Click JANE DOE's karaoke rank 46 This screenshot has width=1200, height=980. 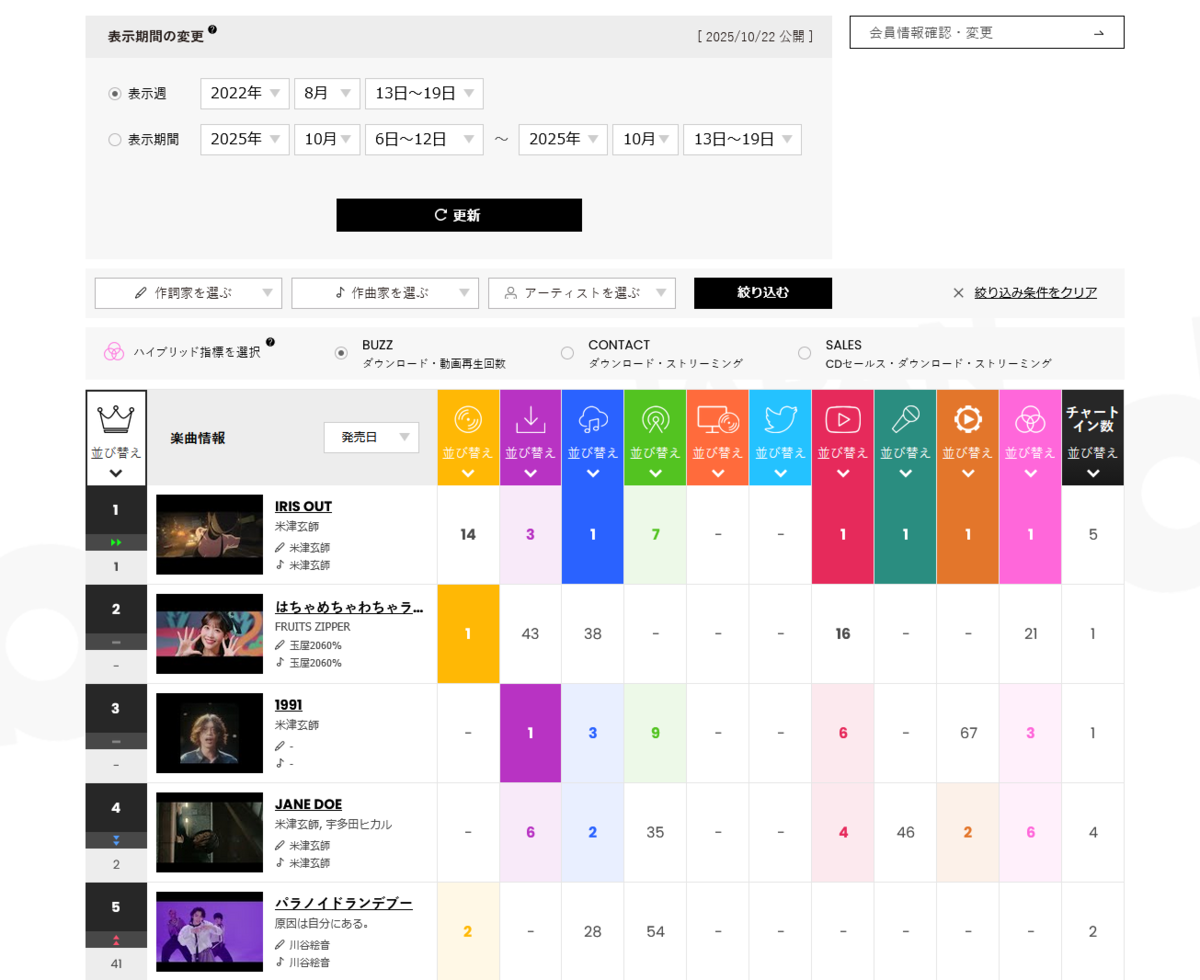905,833
